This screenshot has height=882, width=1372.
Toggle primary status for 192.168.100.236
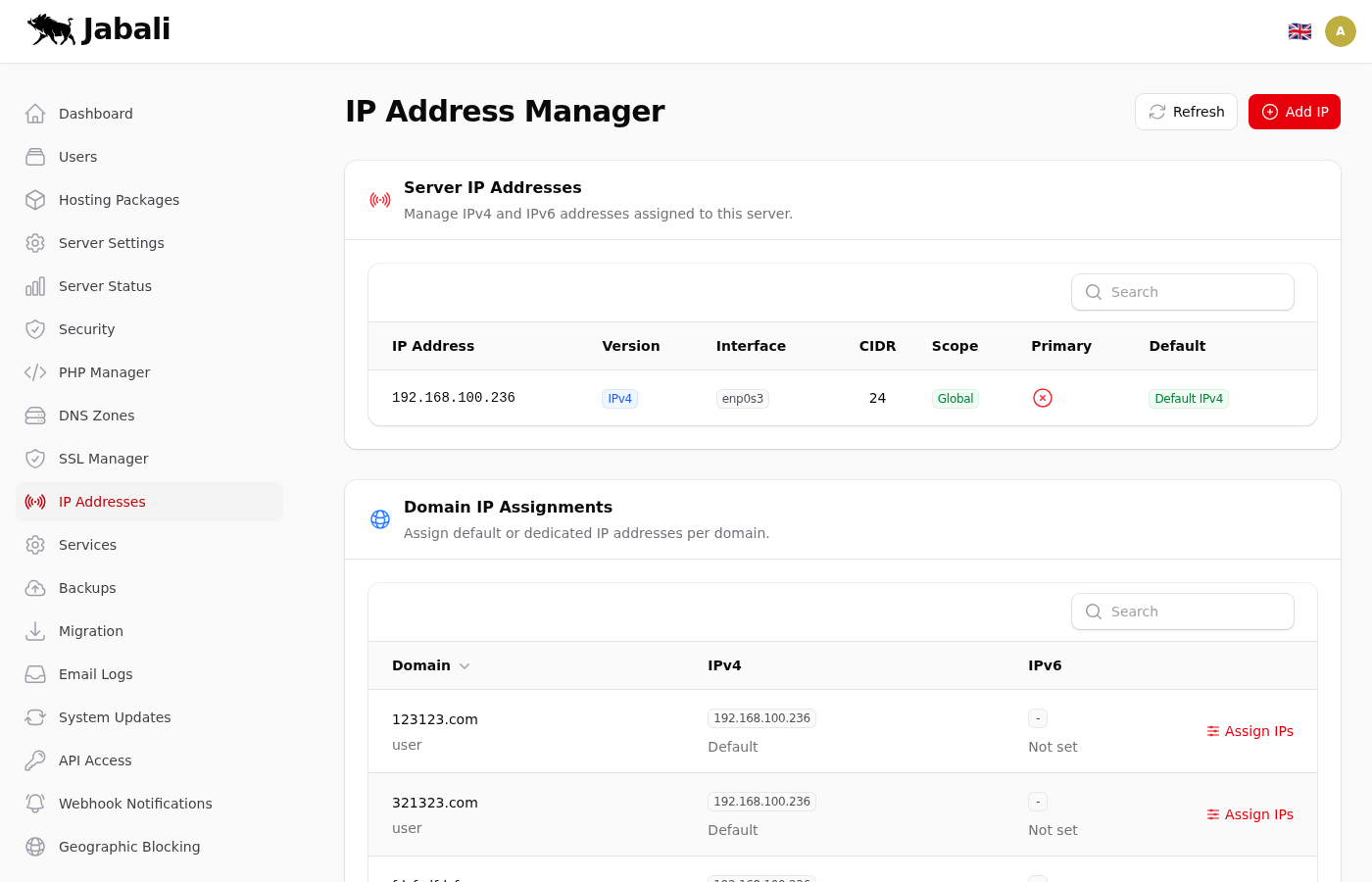[1042, 398]
